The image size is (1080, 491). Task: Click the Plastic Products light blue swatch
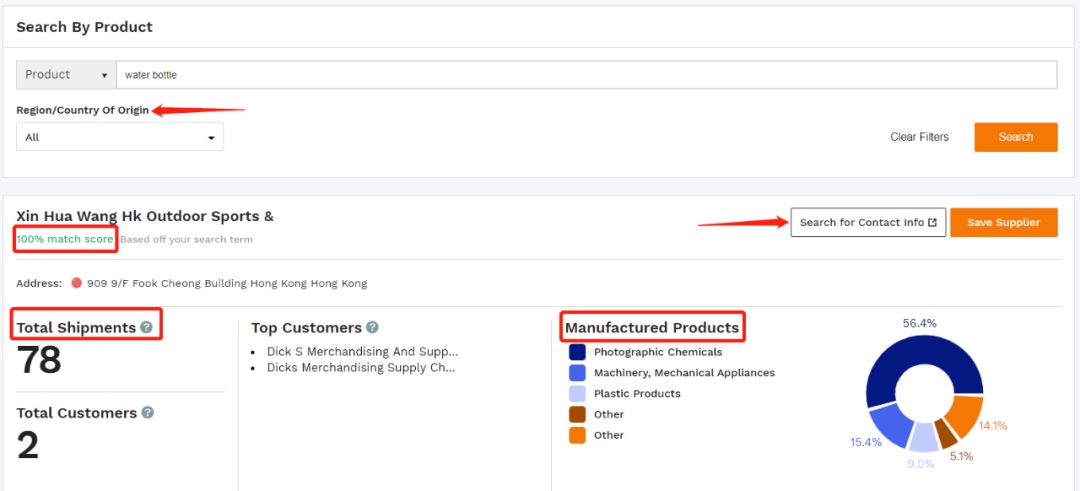pyautogui.click(x=577, y=394)
